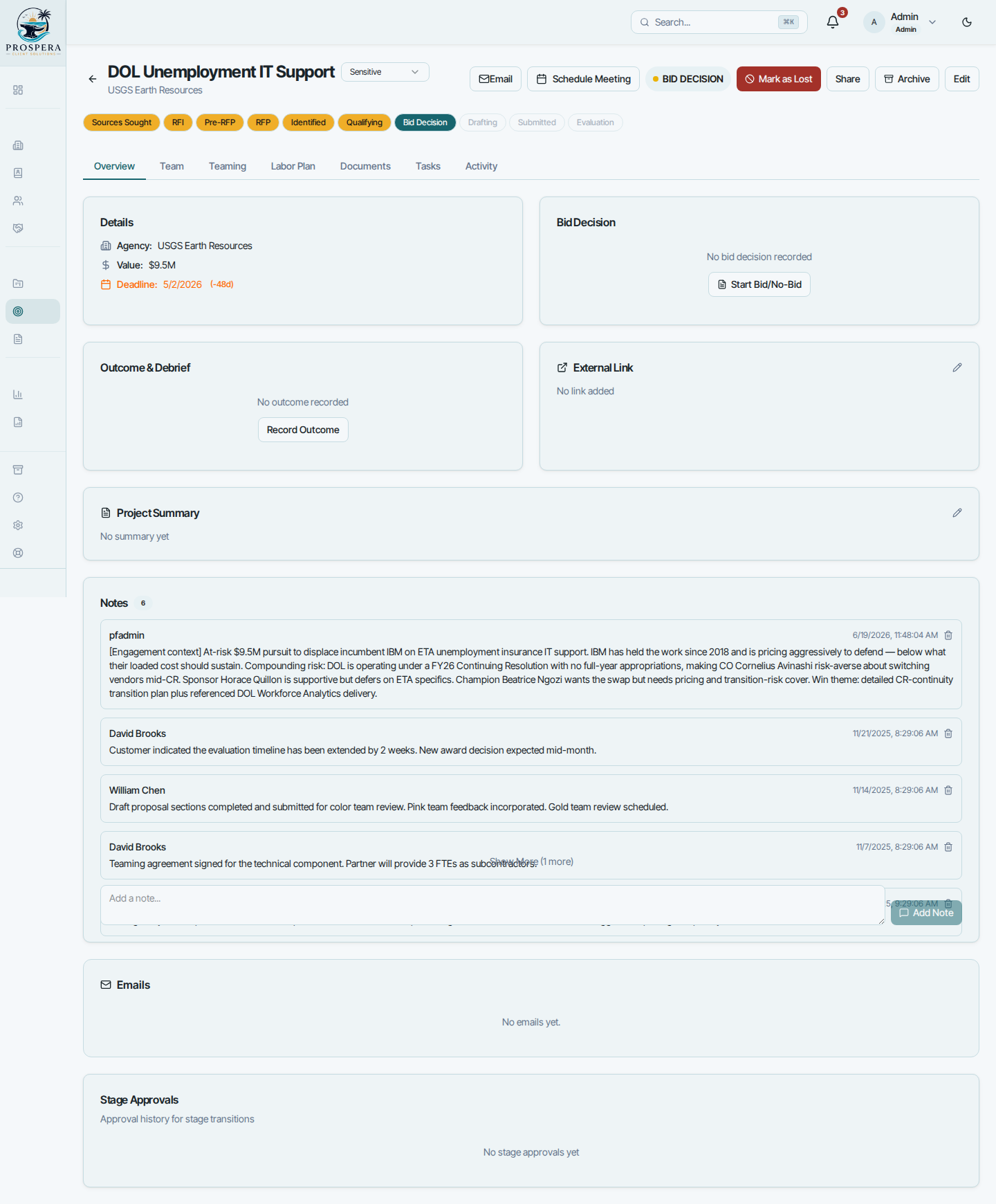Viewport: 996px width, 1204px height.
Task: Click the Archive button
Action: 907,79
